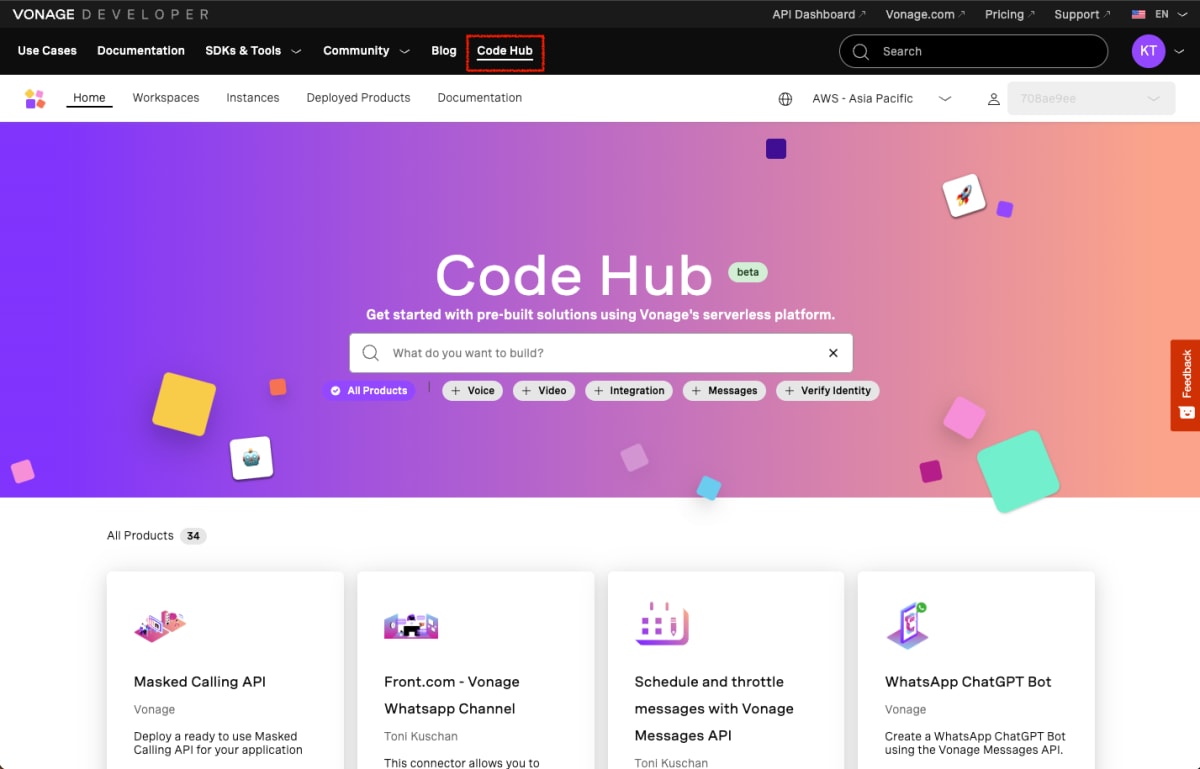
Task: Switch to the Home tab
Action: pos(89,98)
